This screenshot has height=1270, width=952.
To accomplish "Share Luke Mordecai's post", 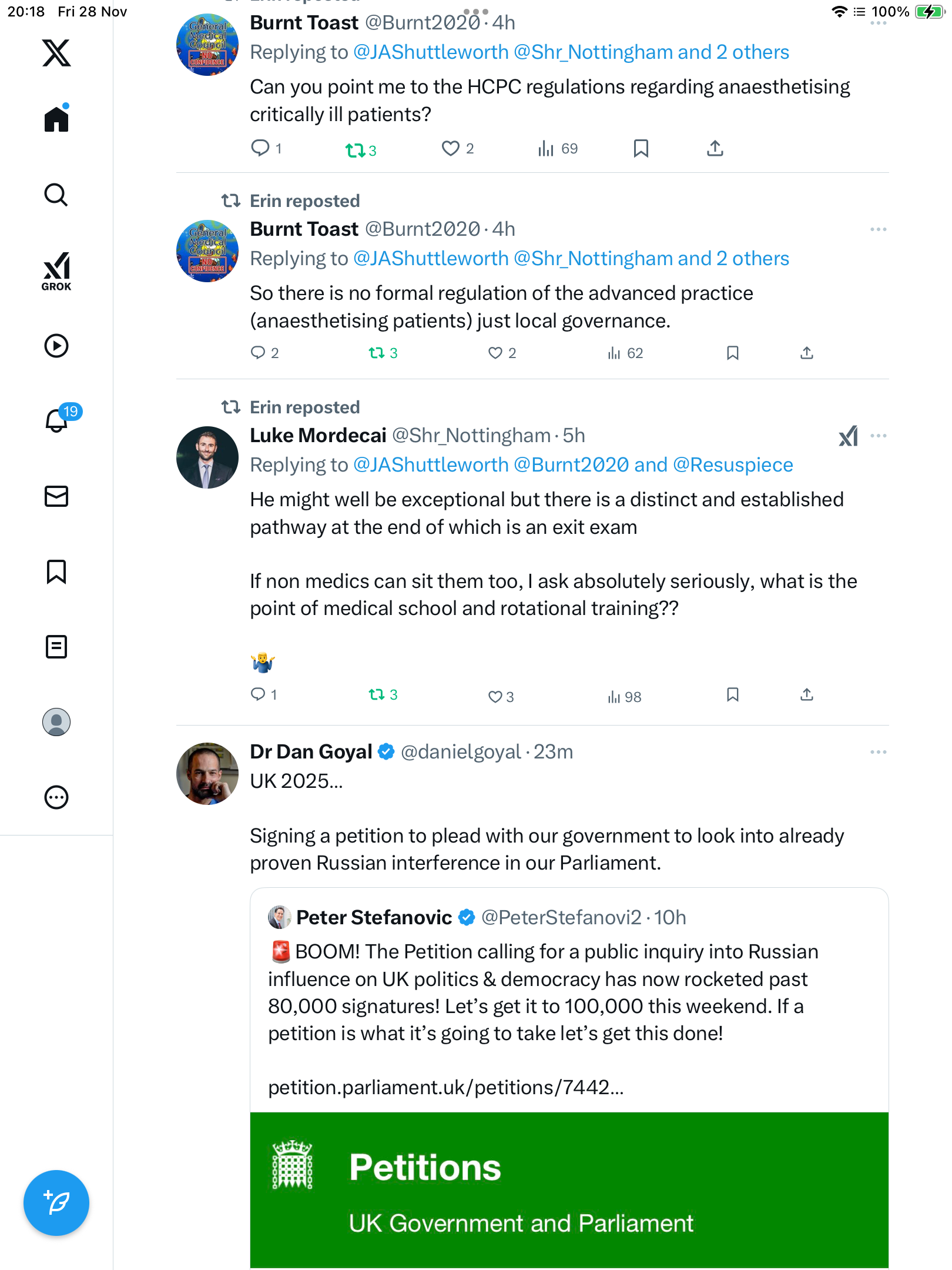I will pos(807,695).
